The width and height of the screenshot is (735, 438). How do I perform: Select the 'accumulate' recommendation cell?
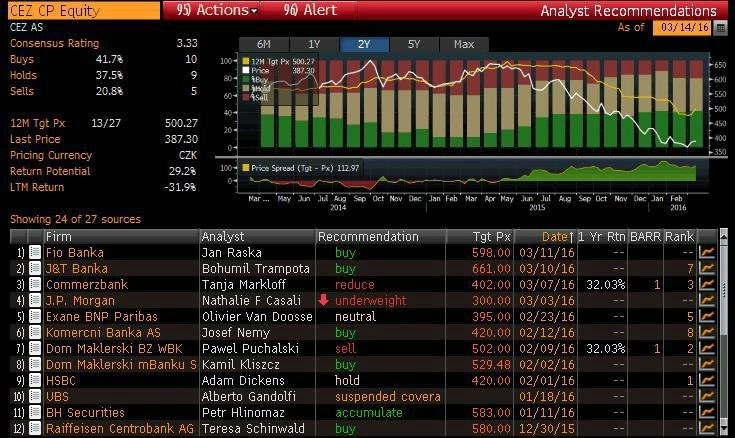[369, 412]
